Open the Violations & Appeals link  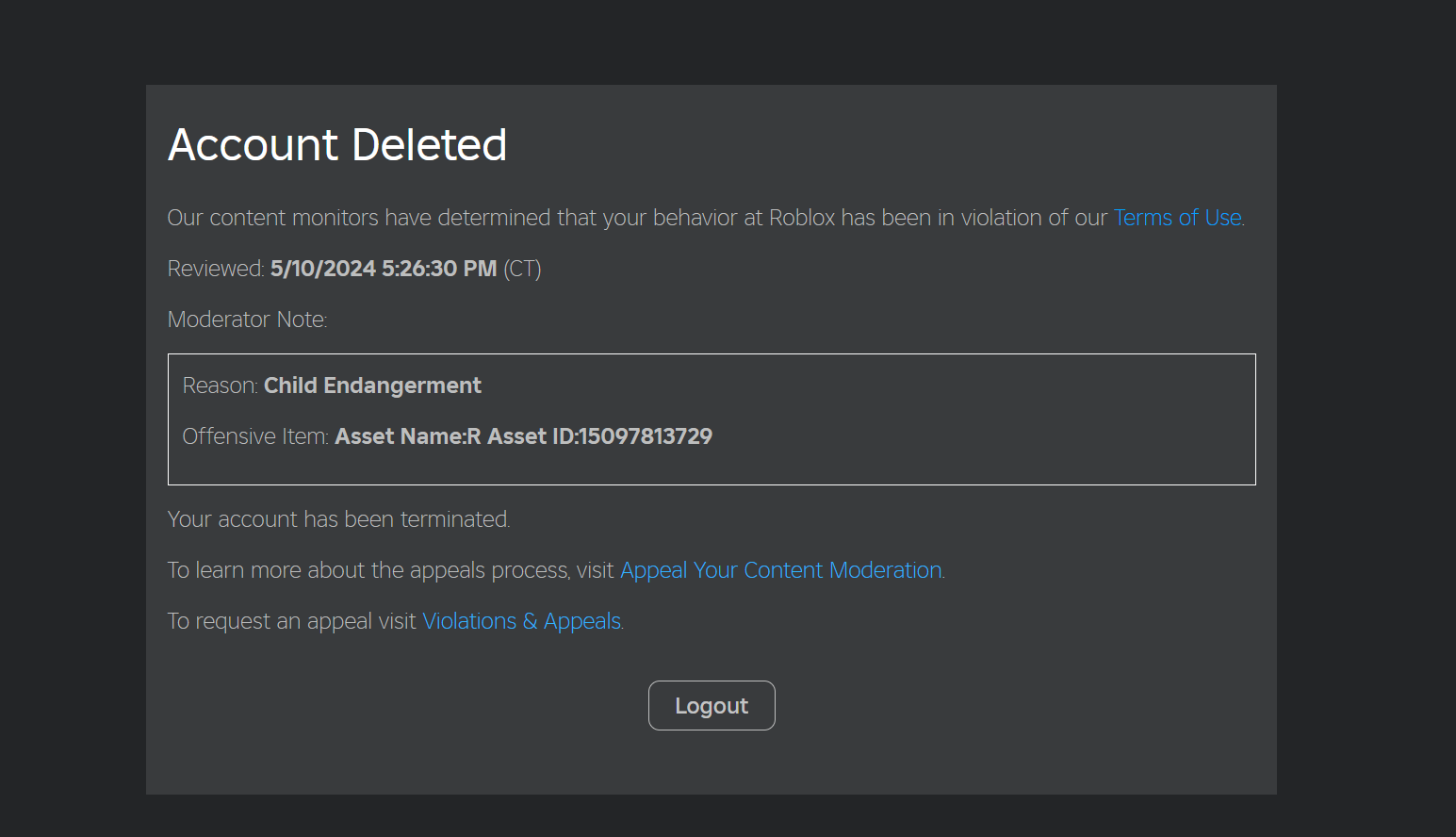point(521,621)
